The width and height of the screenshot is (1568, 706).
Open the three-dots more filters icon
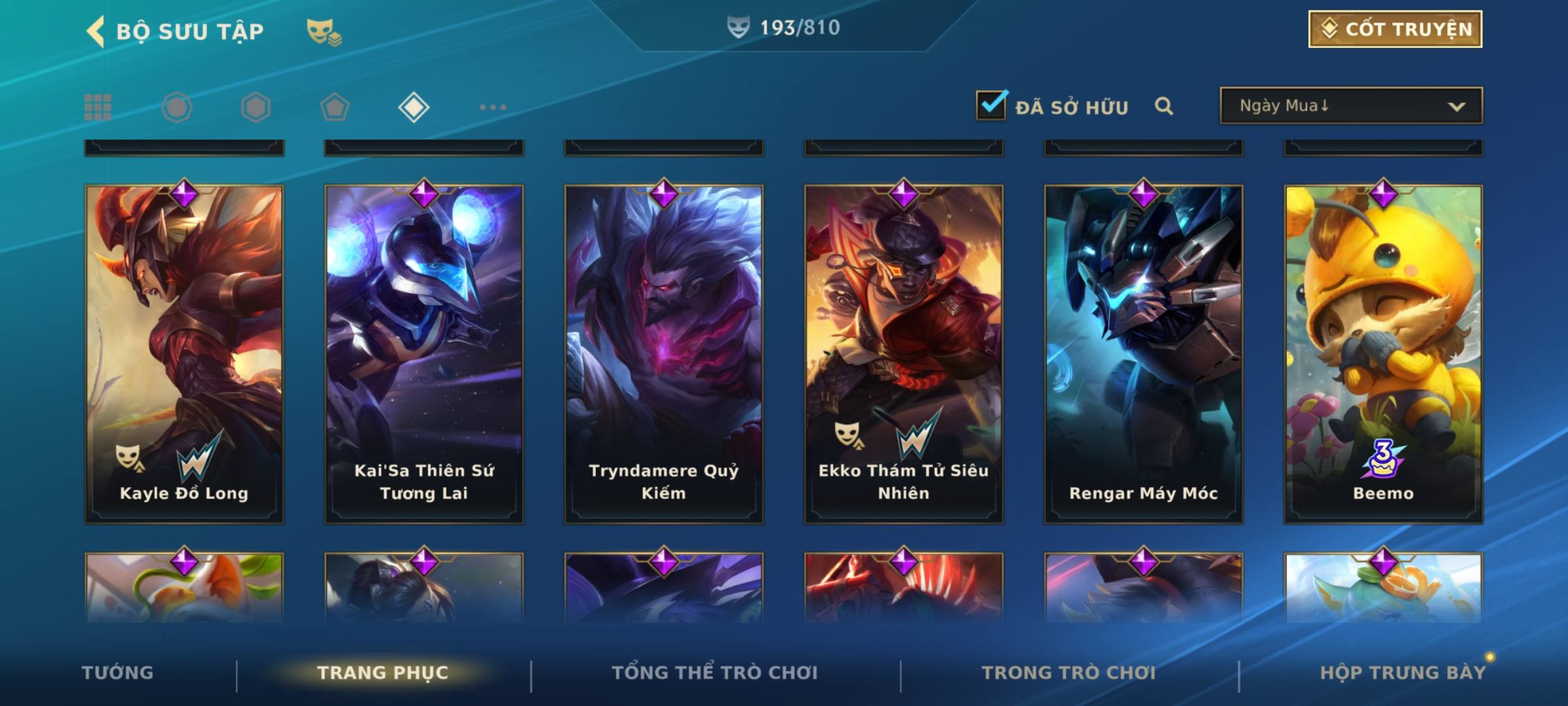493,107
